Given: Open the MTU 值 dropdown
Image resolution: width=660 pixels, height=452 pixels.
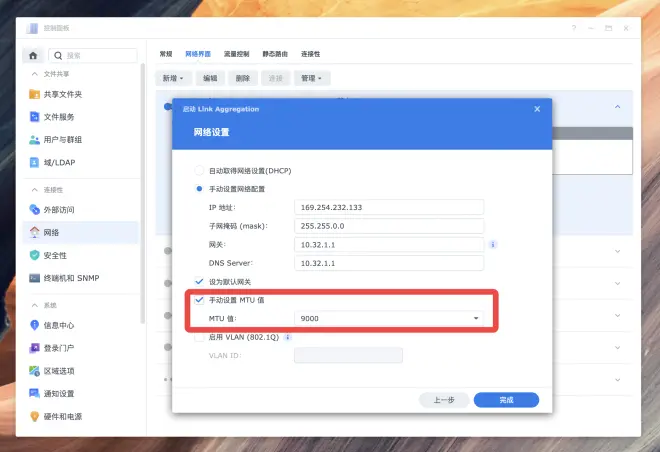Looking at the screenshot, I should coord(389,319).
